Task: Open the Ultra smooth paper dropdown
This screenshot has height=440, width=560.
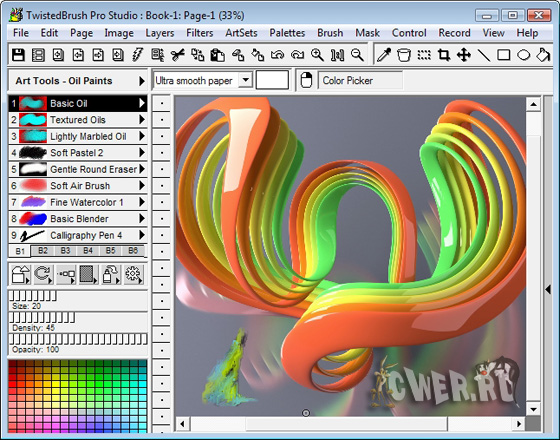Action: 246,80
